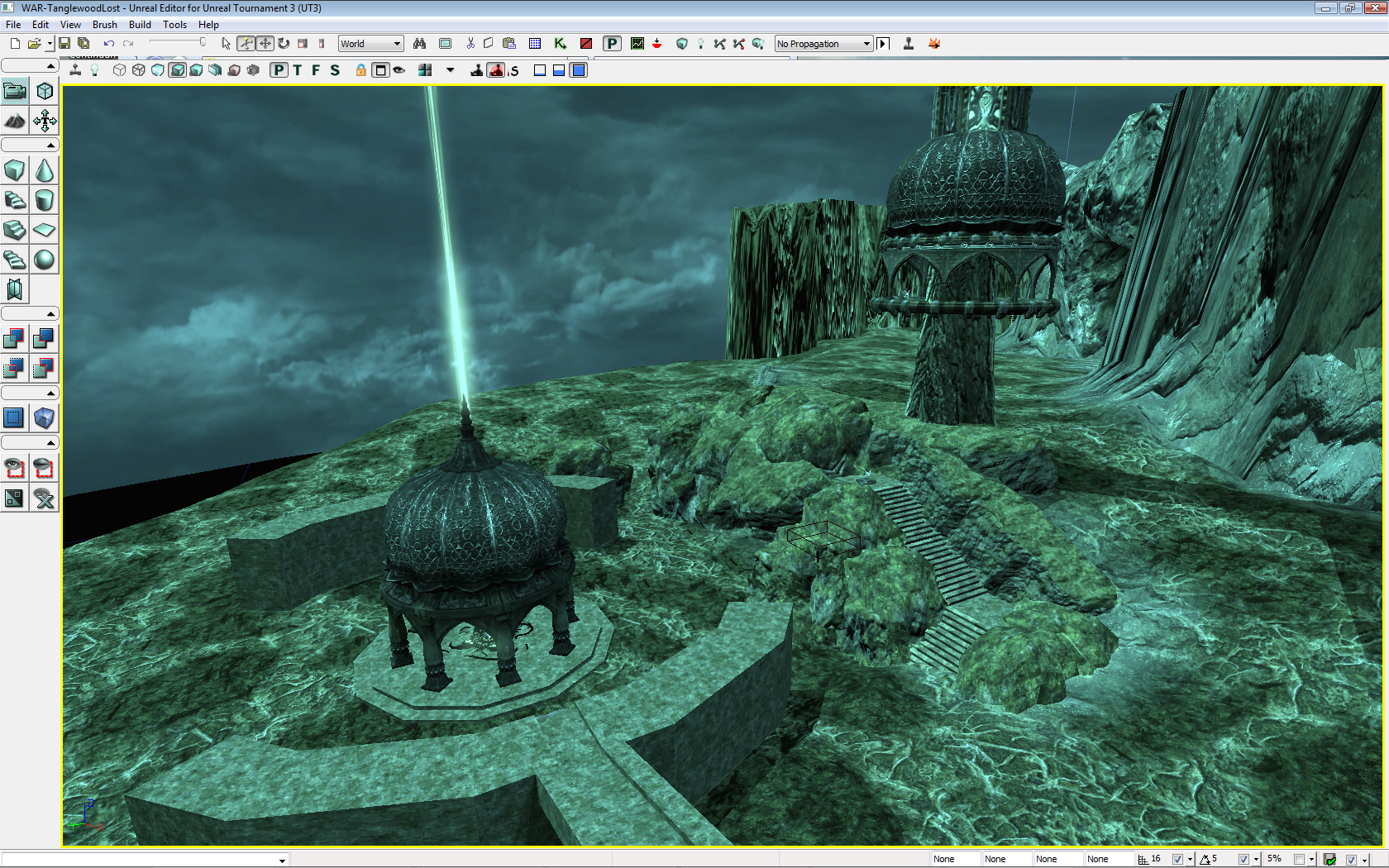Image resolution: width=1389 pixels, height=868 pixels.
Task: Open rotation snap dropdown arrow beside 5
Action: point(1256,860)
